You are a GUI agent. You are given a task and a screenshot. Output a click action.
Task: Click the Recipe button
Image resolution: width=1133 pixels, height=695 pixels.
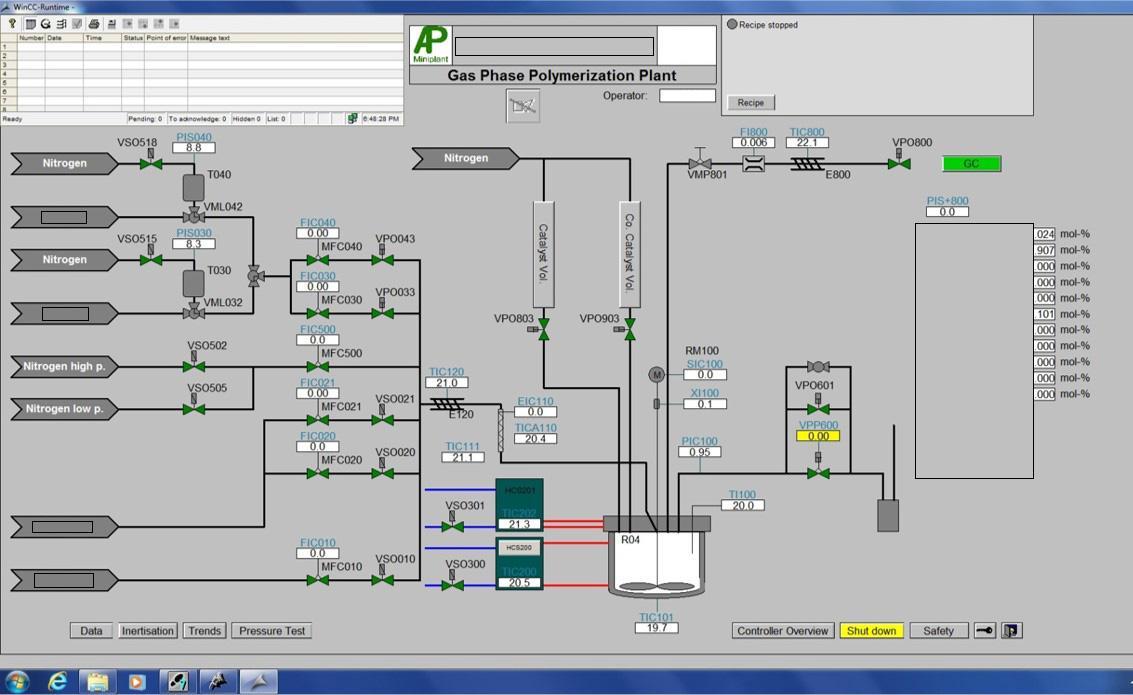coord(750,102)
